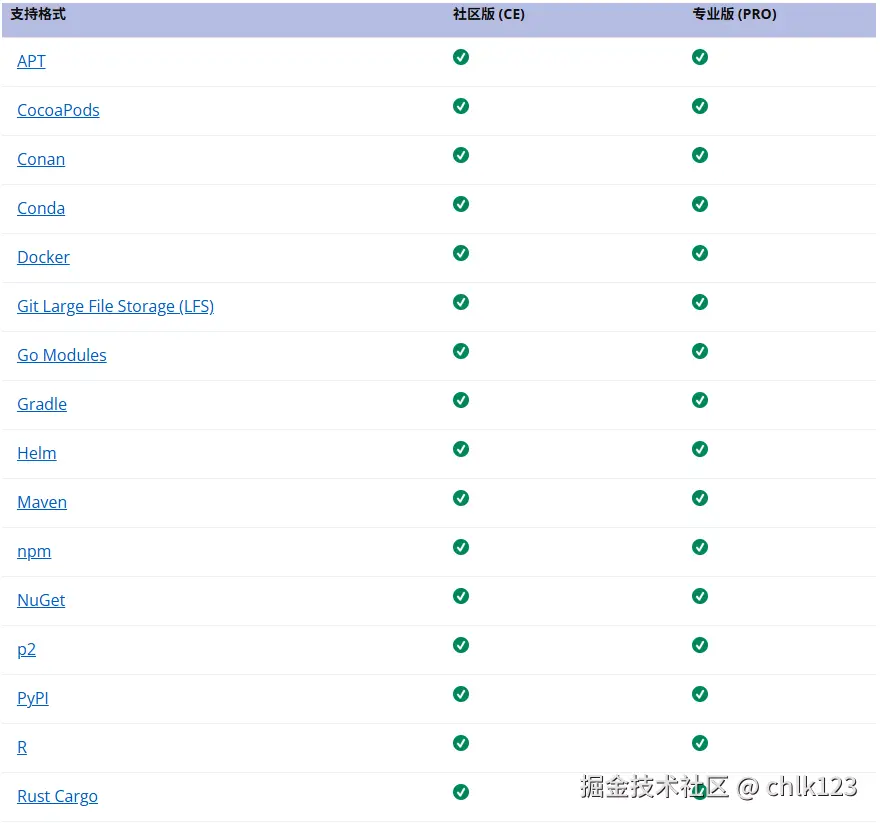Click the CE checkmark for Conda
This screenshot has width=880, height=823.
(461, 204)
